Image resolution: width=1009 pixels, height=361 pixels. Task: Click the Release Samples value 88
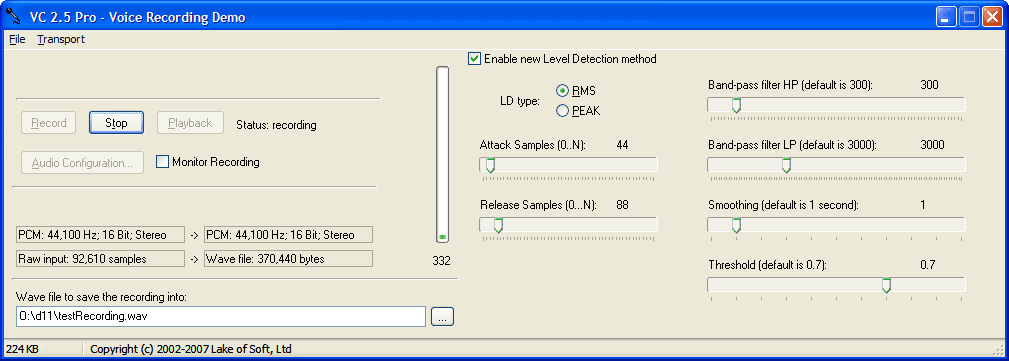point(622,205)
